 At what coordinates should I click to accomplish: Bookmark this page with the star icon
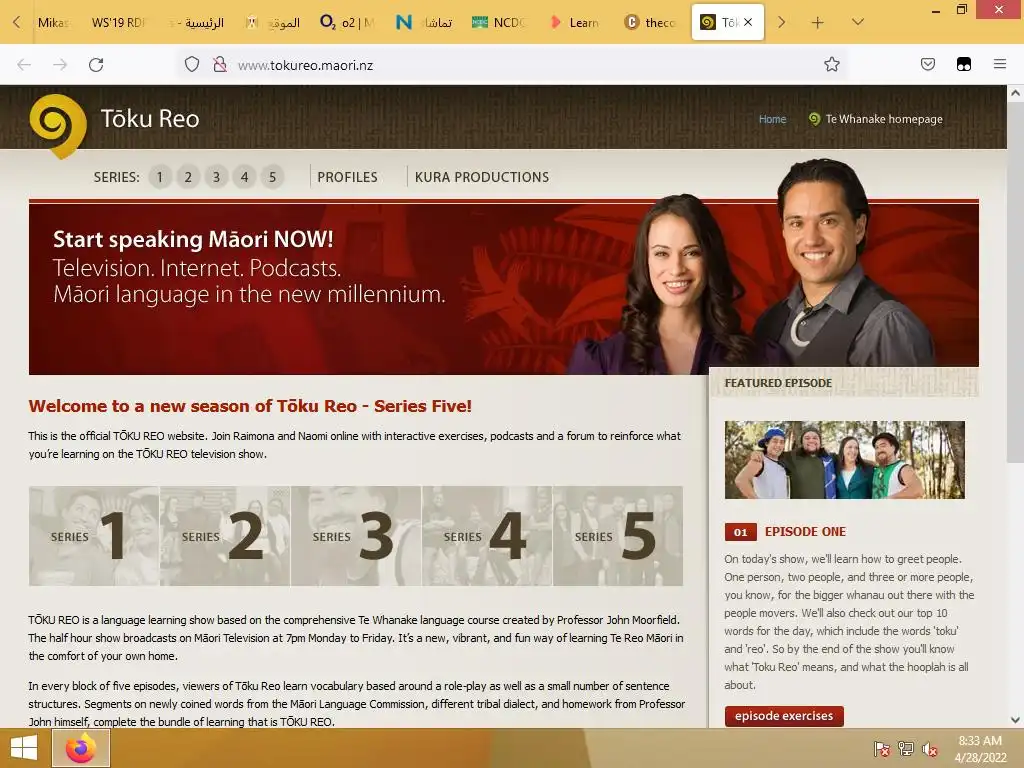click(831, 64)
